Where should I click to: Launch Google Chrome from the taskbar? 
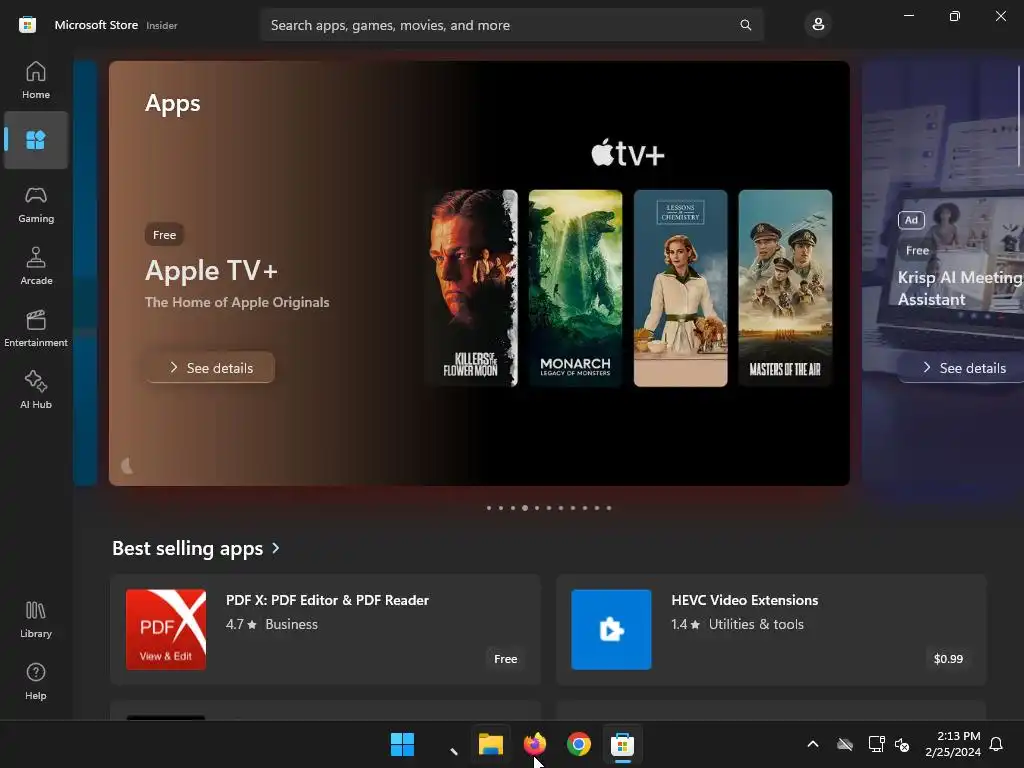click(579, 744)
